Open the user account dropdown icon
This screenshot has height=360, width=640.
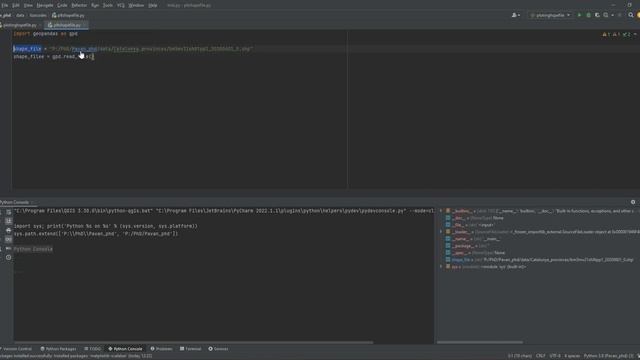tap(516, 16)
